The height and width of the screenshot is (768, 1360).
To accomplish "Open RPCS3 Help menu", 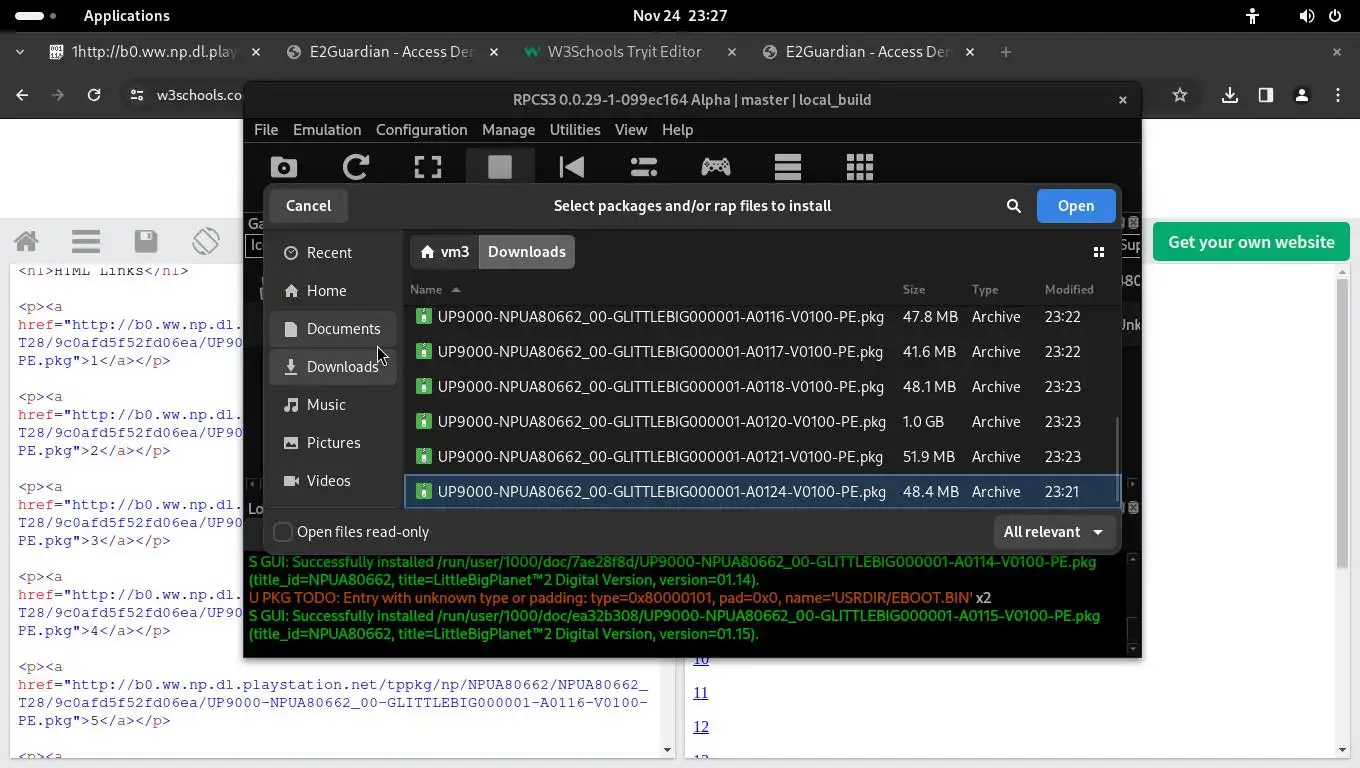I will 677,130.
